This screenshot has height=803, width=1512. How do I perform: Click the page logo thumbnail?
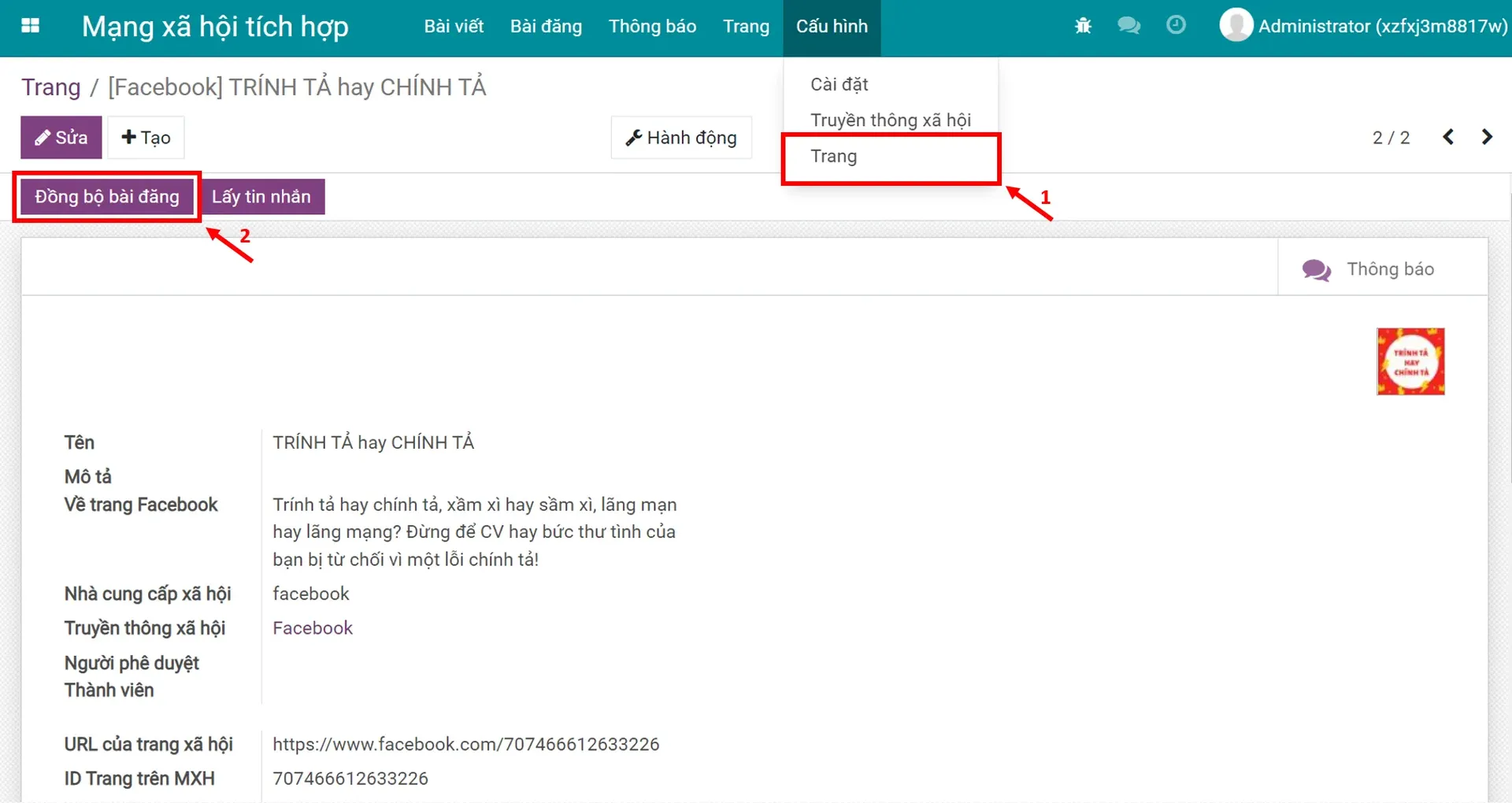(1410, 361)
